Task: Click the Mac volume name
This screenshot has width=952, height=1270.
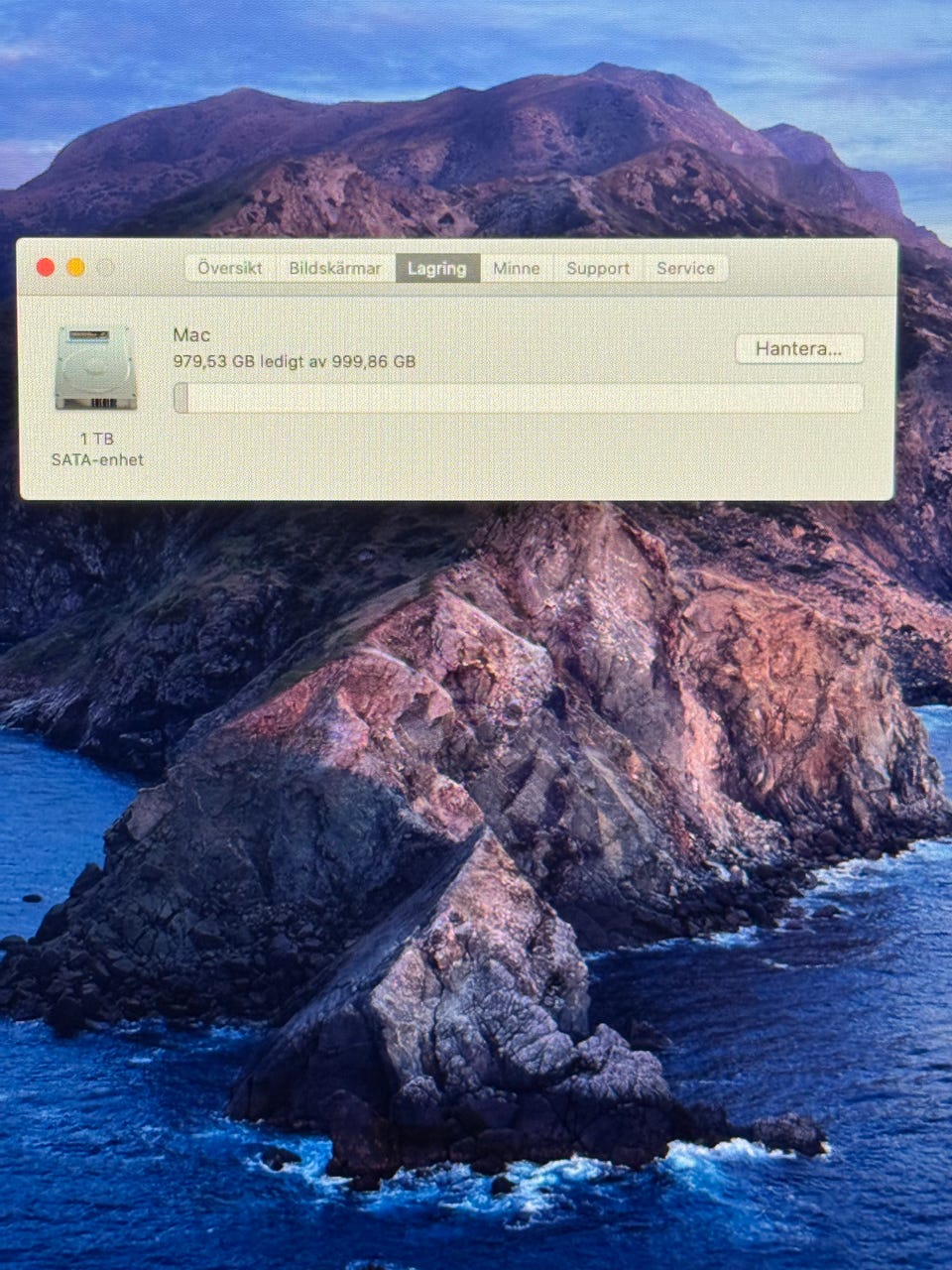Action: coord(191,335)
